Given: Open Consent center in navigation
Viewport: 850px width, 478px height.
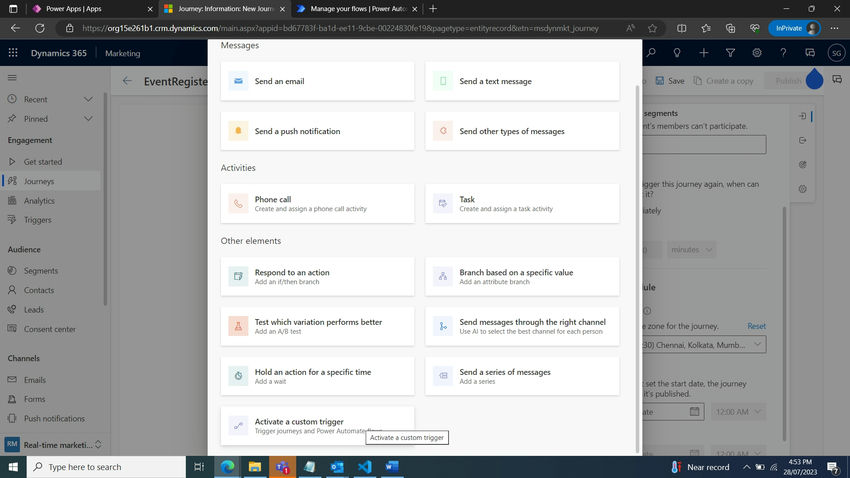Looking at the screenshot, I should click(50, 329).
